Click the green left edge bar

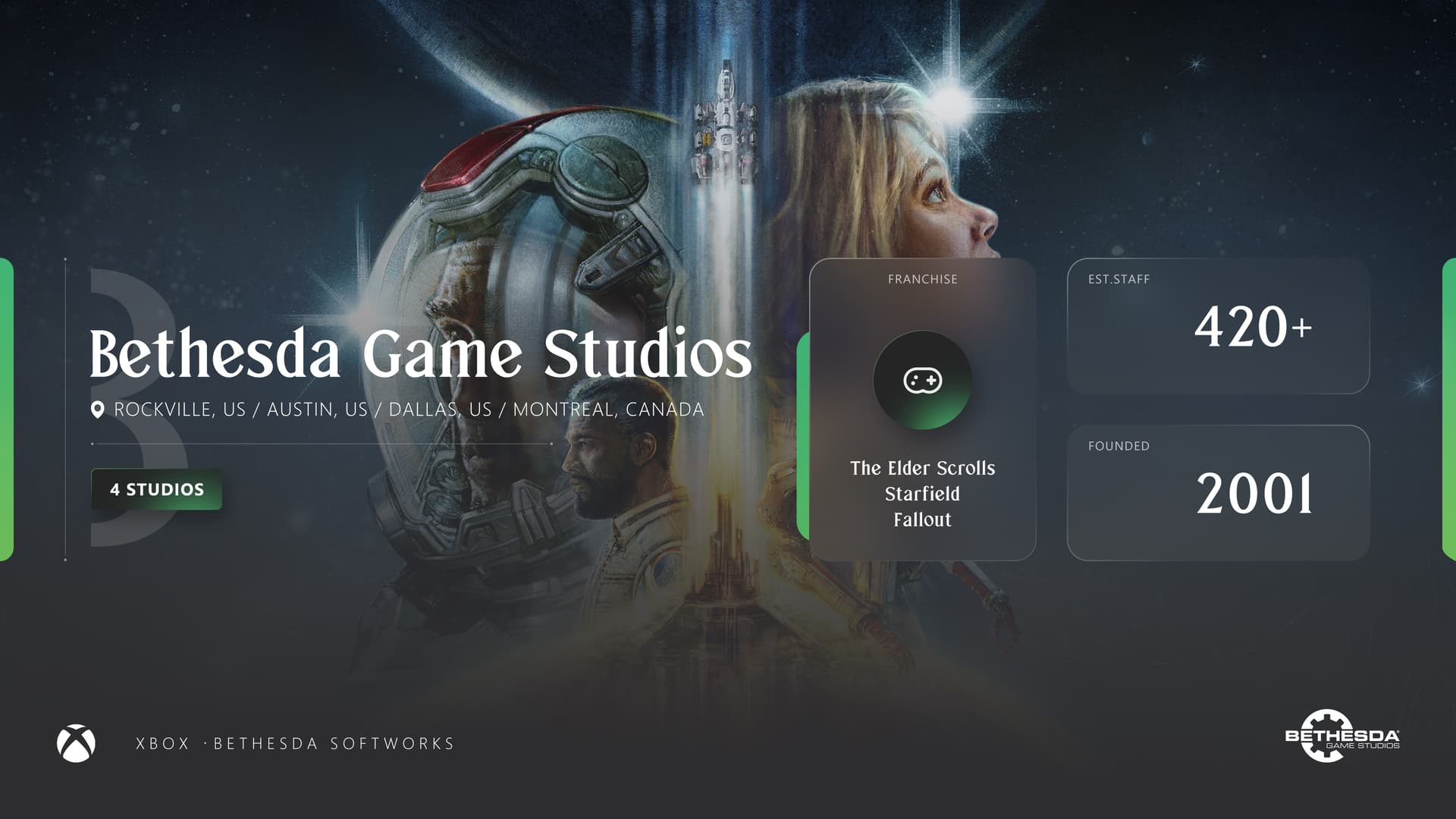click(6, 409)
